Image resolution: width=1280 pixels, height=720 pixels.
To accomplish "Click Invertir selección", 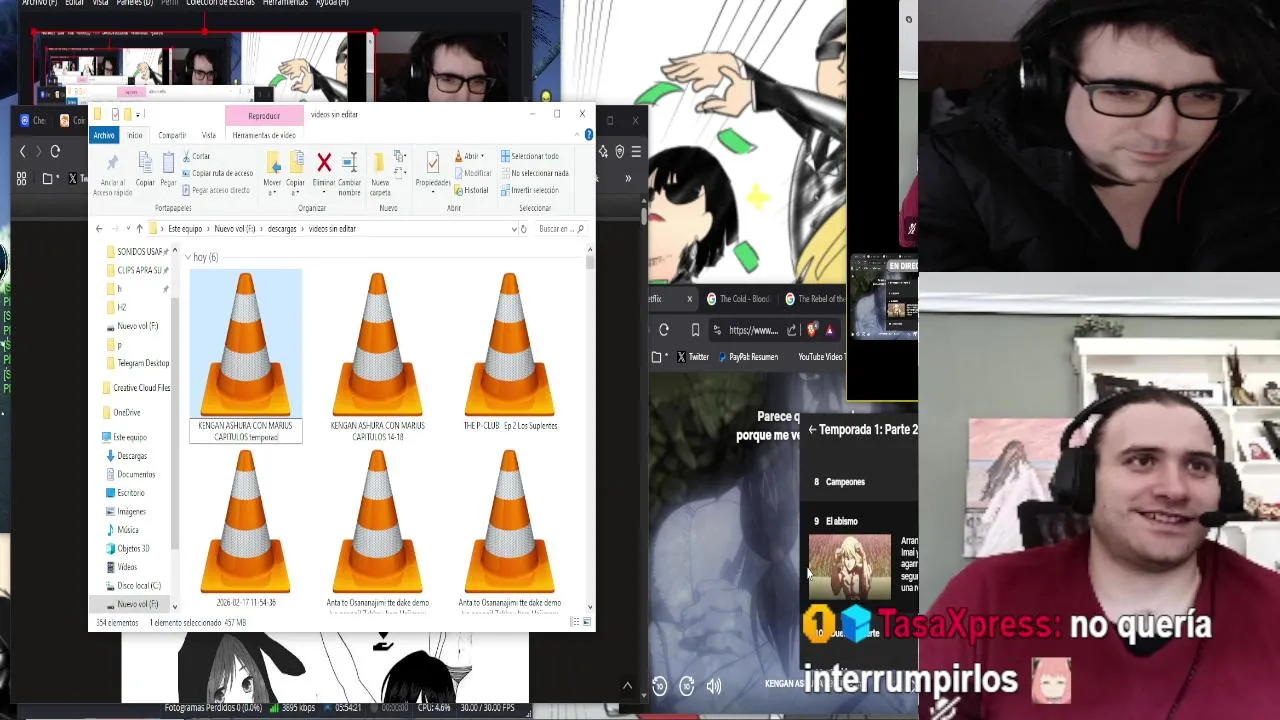I will point(530,190).
